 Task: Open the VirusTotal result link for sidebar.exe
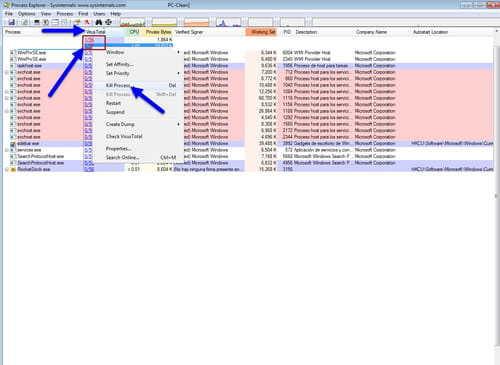88,144
